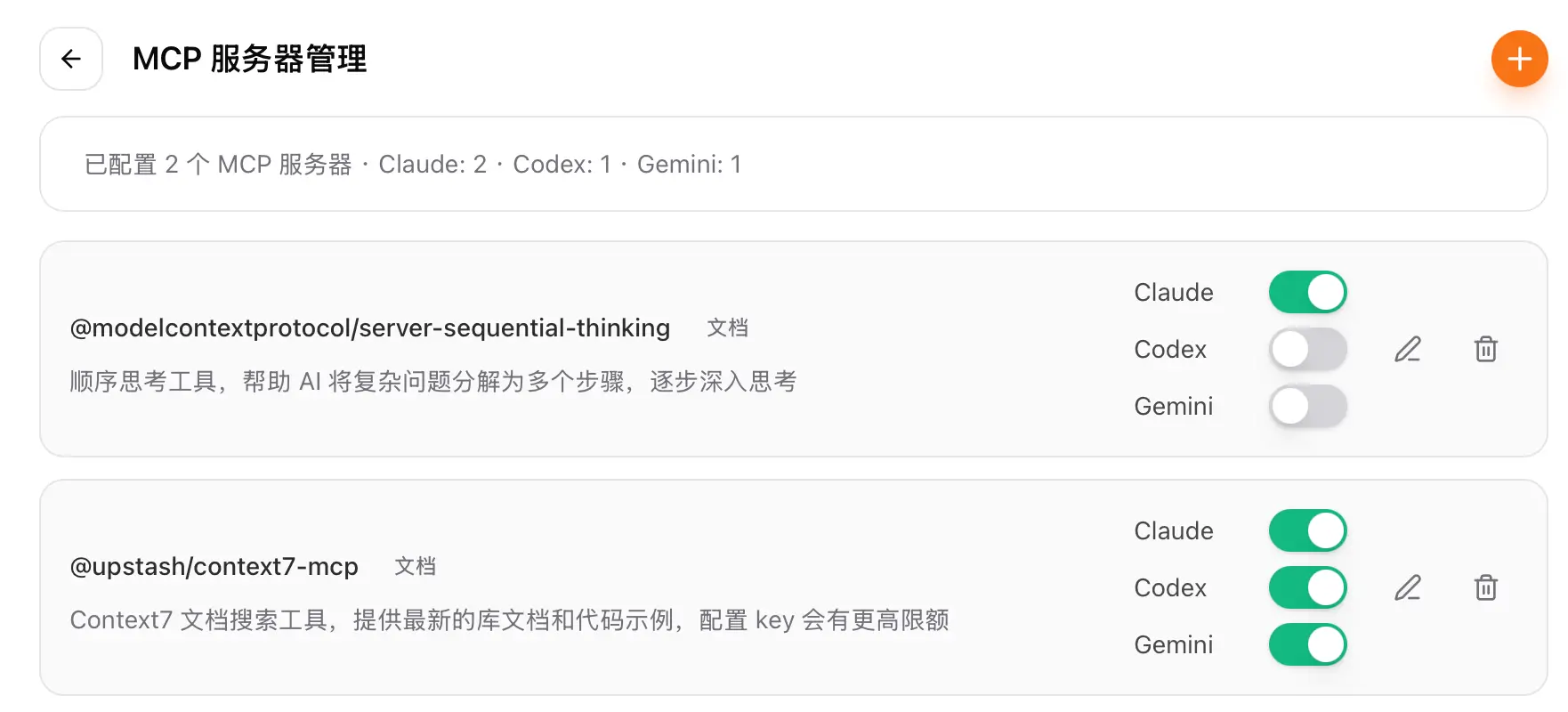Image resolution: width=1568 pixels, height=712 pixels.
Task: Edit the server-sequential-thinking server
Action: coord(1407,349)
